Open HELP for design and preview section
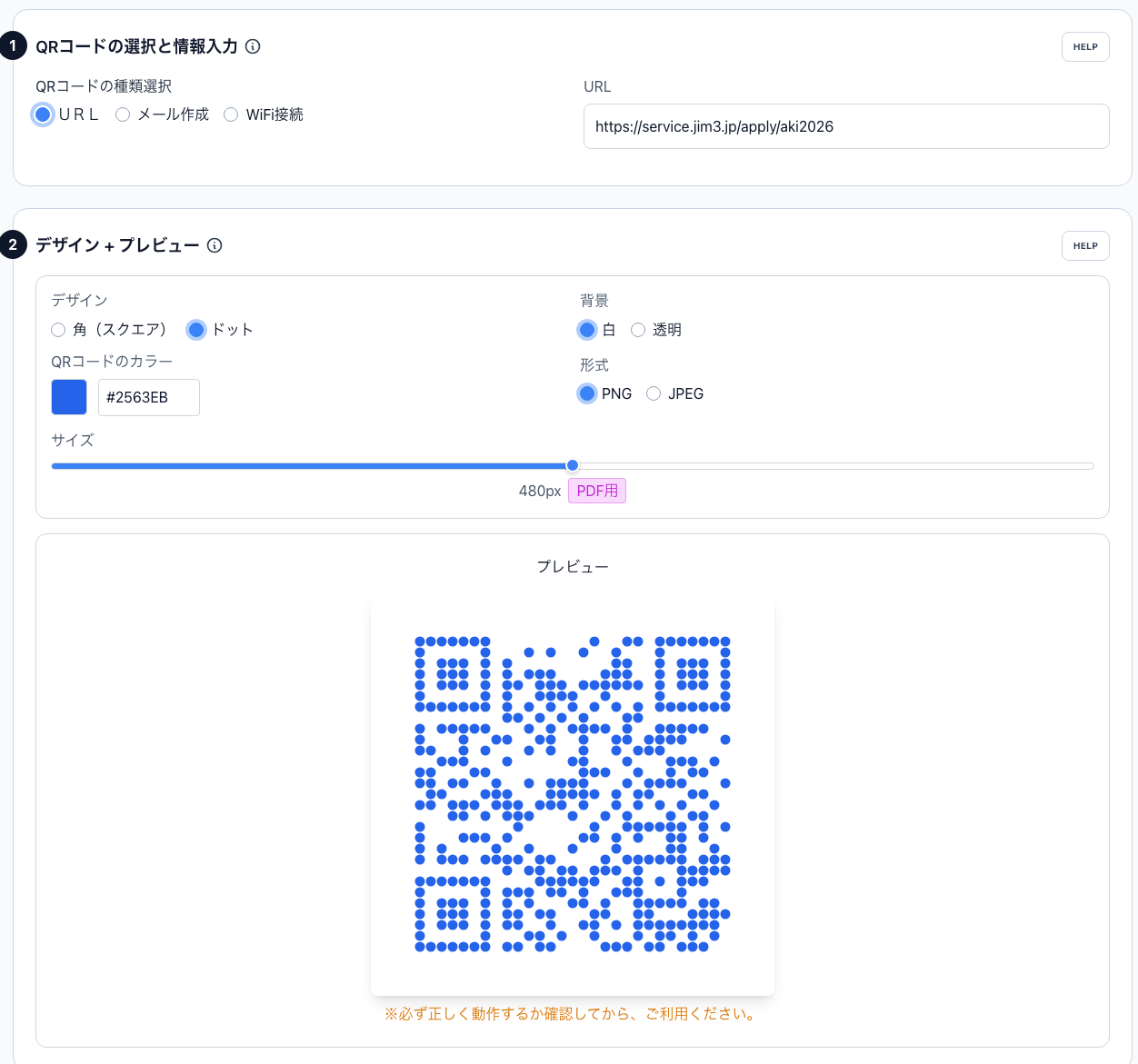 pos(1085,246)
